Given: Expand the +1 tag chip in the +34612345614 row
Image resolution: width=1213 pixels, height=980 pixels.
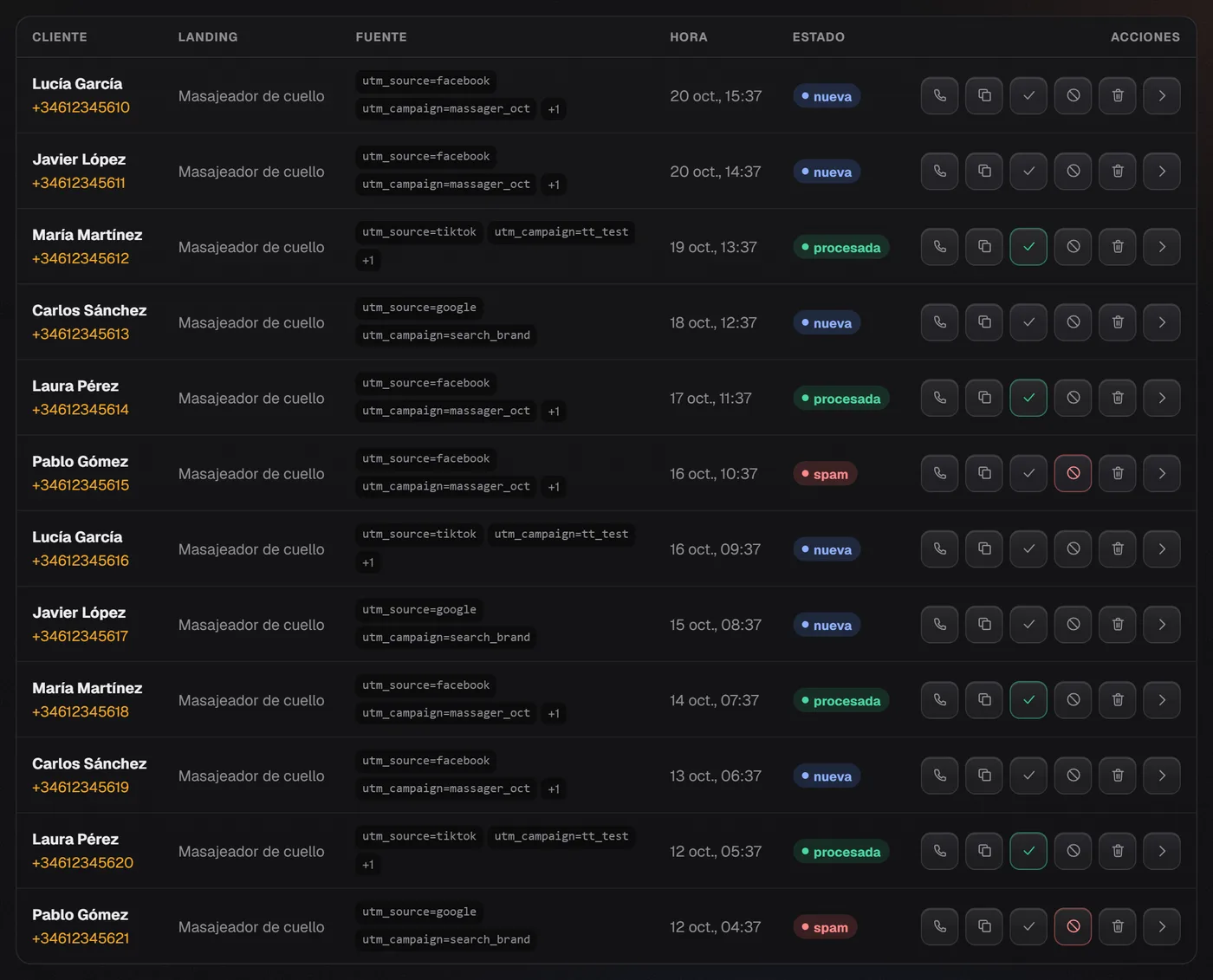Looking at the screenshot, I should pyautogui.click(x=554, y=412).
